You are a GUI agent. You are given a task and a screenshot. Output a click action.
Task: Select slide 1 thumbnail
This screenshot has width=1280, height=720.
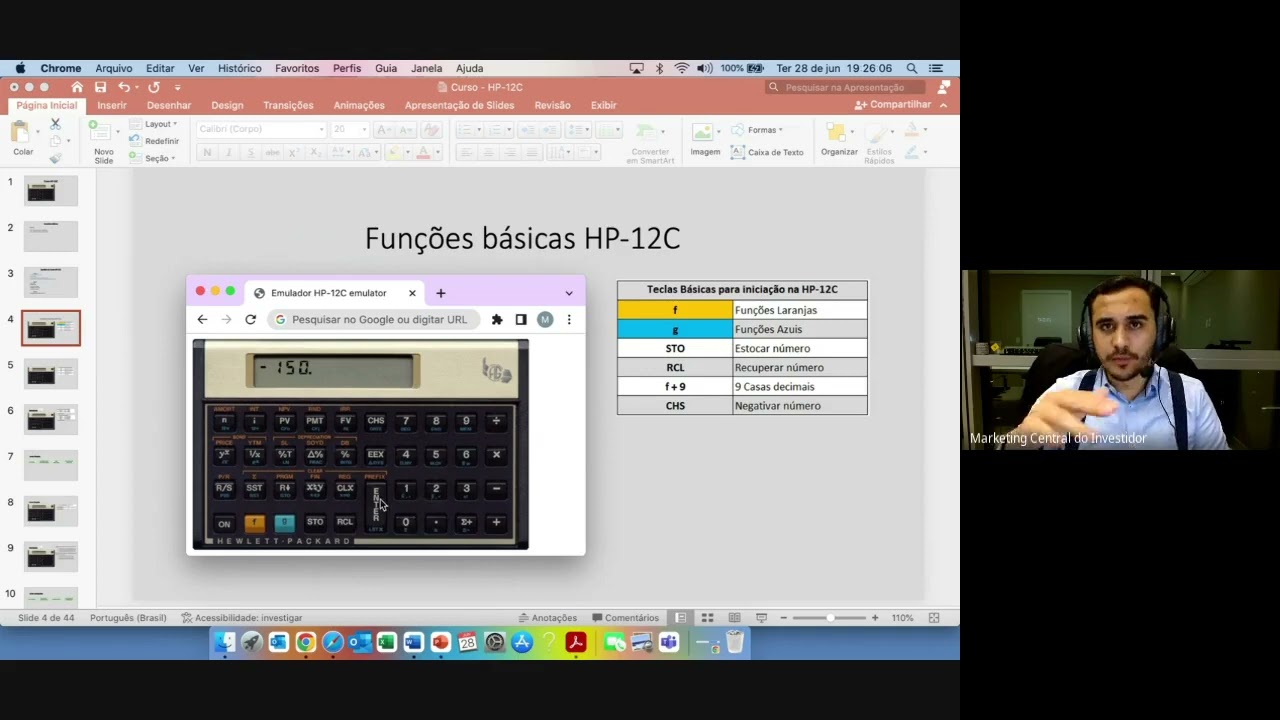[51, 190]
